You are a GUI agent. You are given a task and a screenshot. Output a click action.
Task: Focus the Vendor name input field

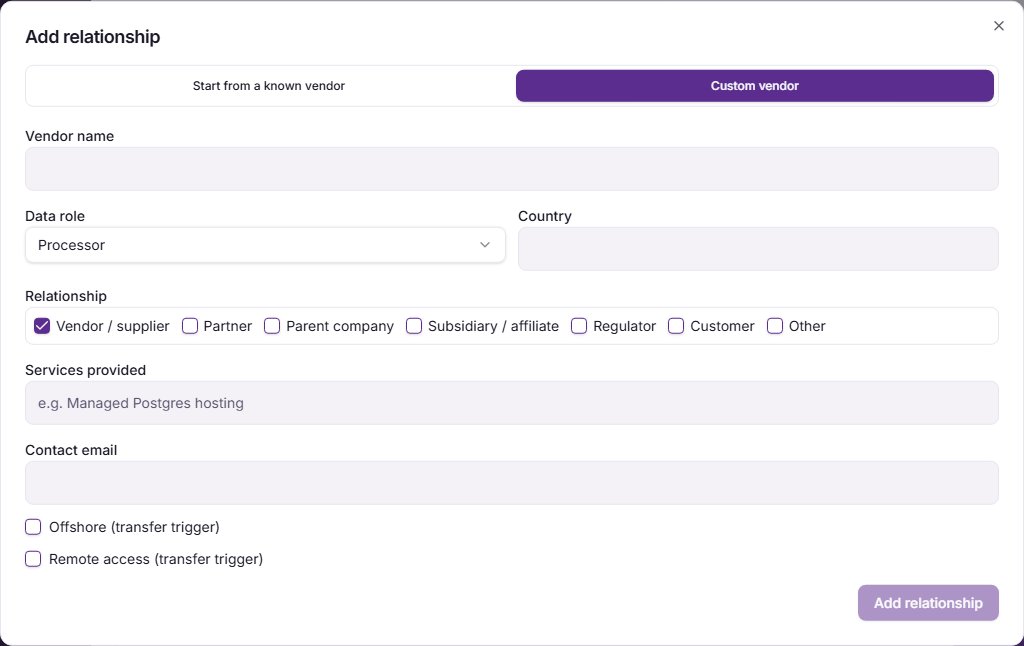tap(511, 169)
